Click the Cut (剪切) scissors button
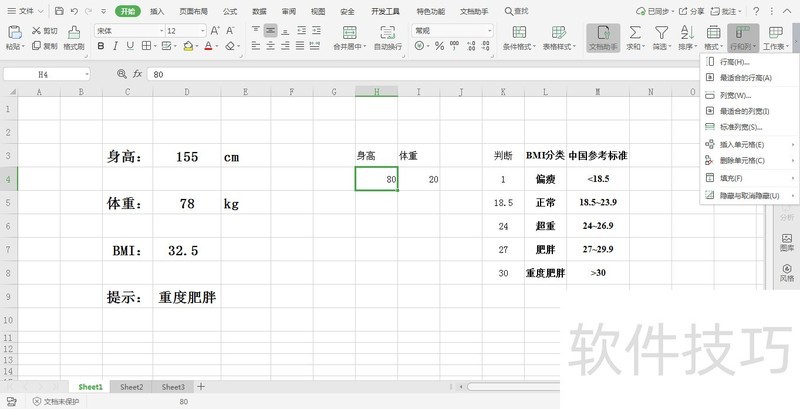Image resolution: width=800 pixels, height=409 pixels. (44, 31)
